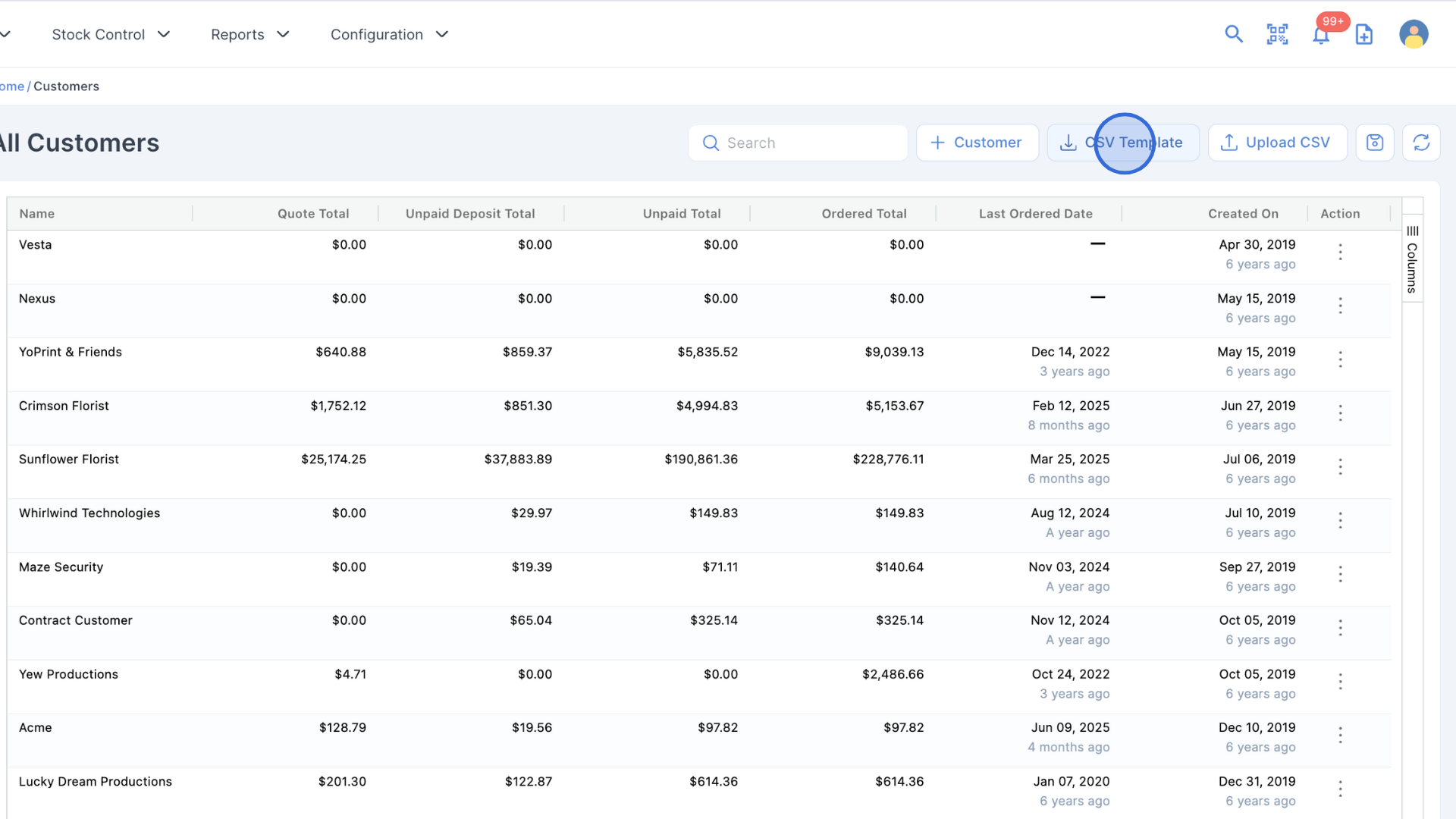Download the CSV Template
Viewport: 1456px width, 819px height.
coord(1123,143)
